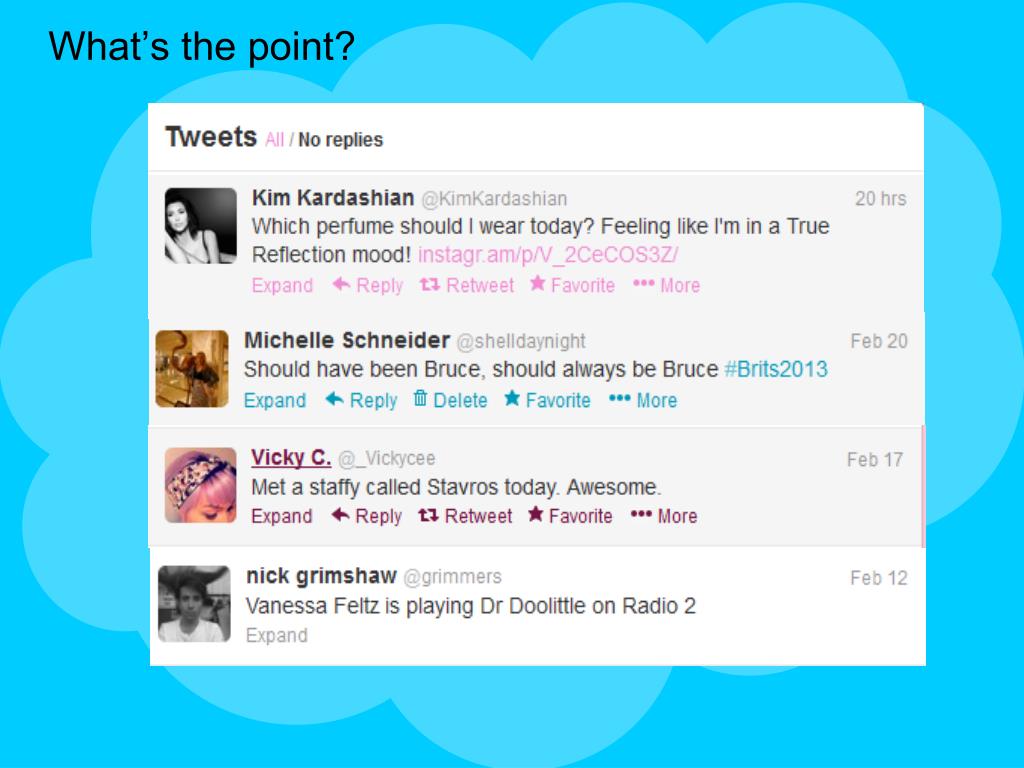Open the instagr.am link in Kim's tweet
Screen dimensions: 1024x768
548,254
